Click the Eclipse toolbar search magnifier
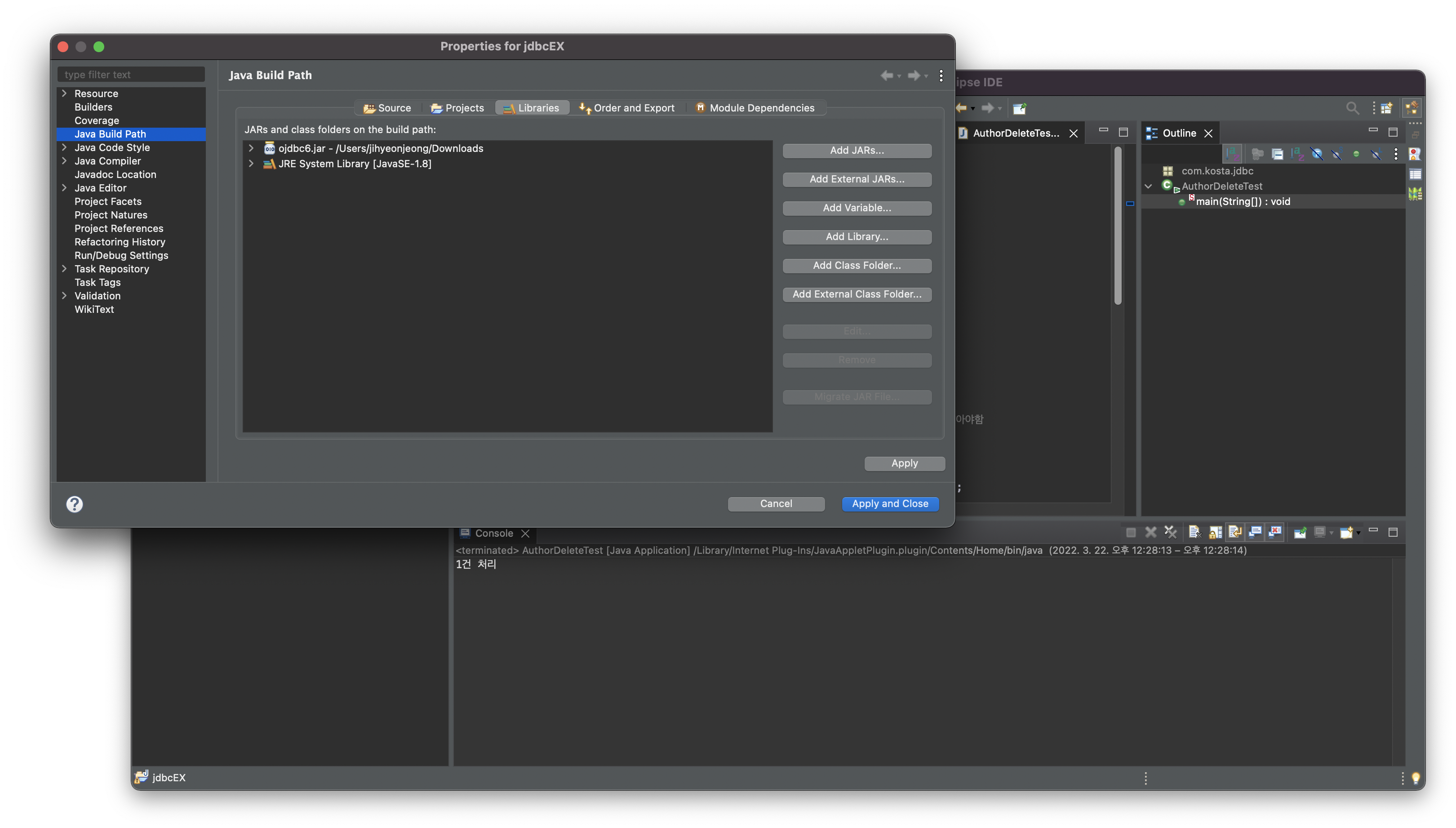1456x828 pixels. pos(1352,107)
